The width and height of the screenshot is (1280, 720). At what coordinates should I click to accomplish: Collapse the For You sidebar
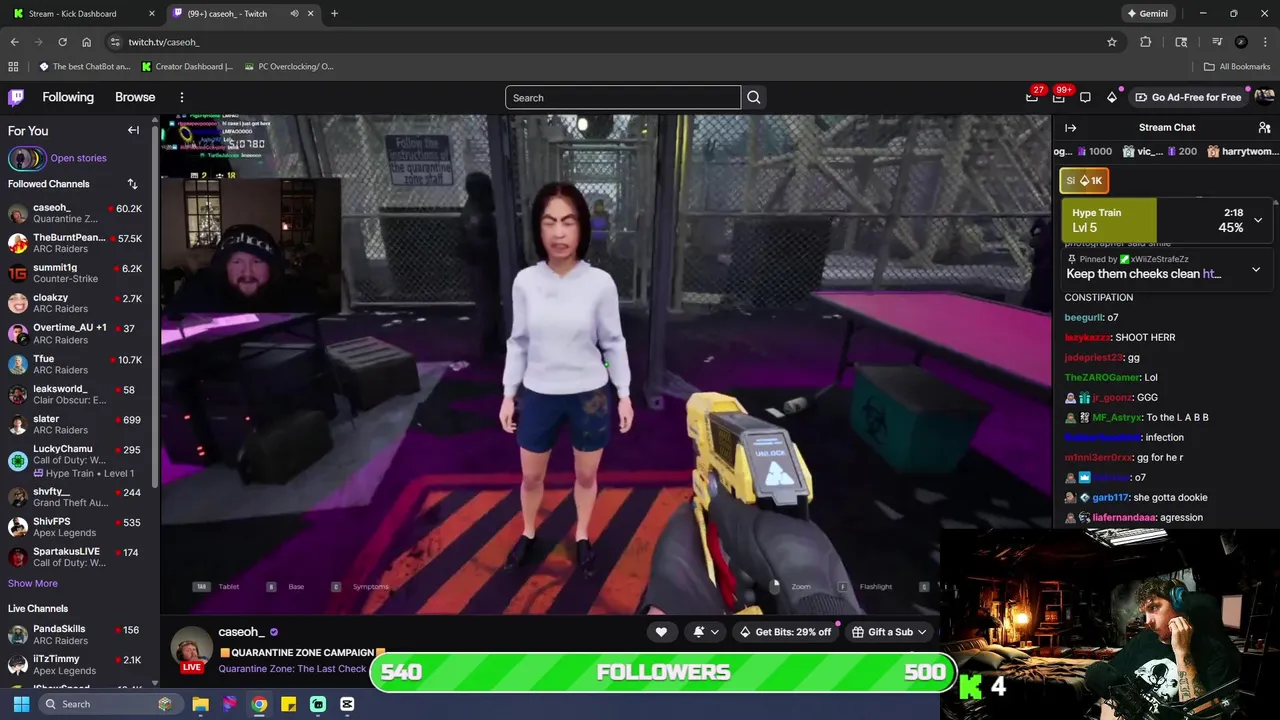pyautogui.click(x=133, y=130)
